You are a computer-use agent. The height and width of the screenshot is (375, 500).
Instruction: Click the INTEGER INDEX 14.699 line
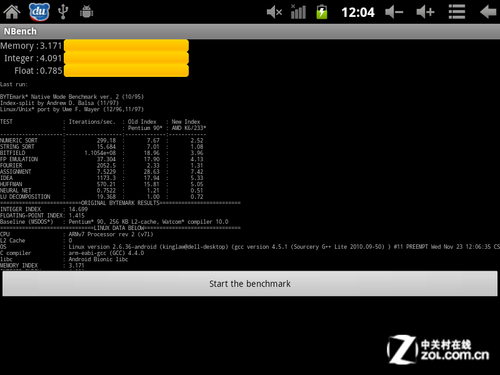[x=44, y=209]
